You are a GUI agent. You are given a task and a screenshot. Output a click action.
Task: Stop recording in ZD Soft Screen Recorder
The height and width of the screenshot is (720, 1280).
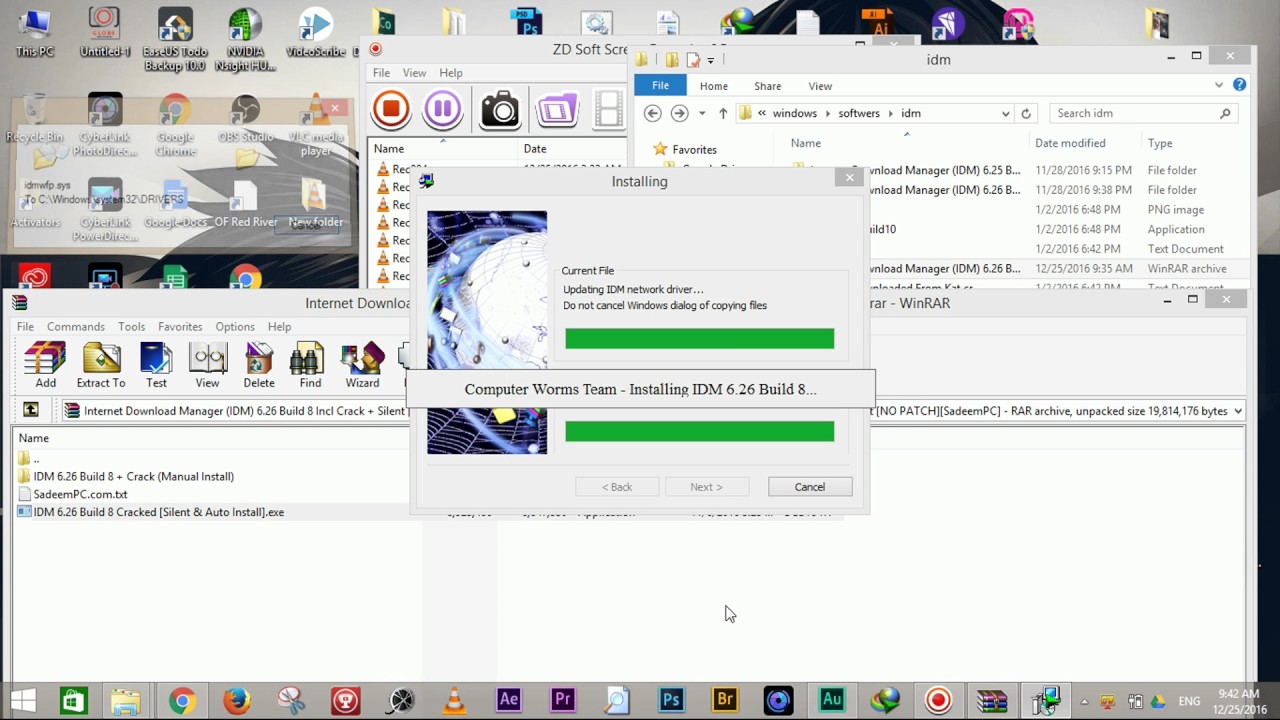391,109
